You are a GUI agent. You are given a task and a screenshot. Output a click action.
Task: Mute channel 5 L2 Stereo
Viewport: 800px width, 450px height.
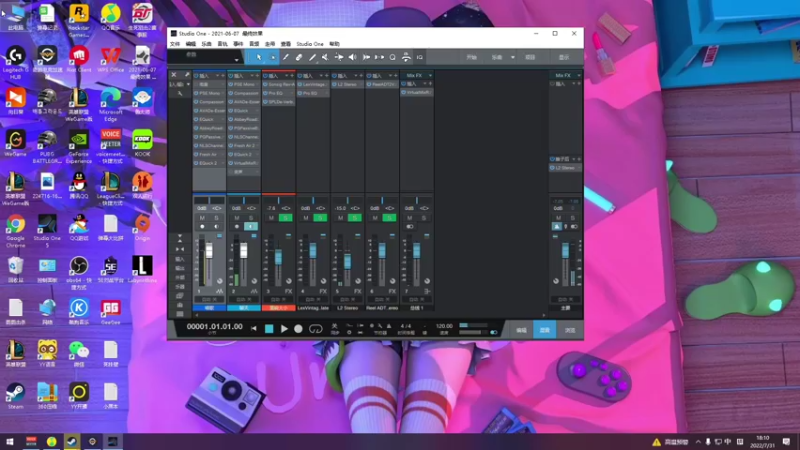coord(340,218)
